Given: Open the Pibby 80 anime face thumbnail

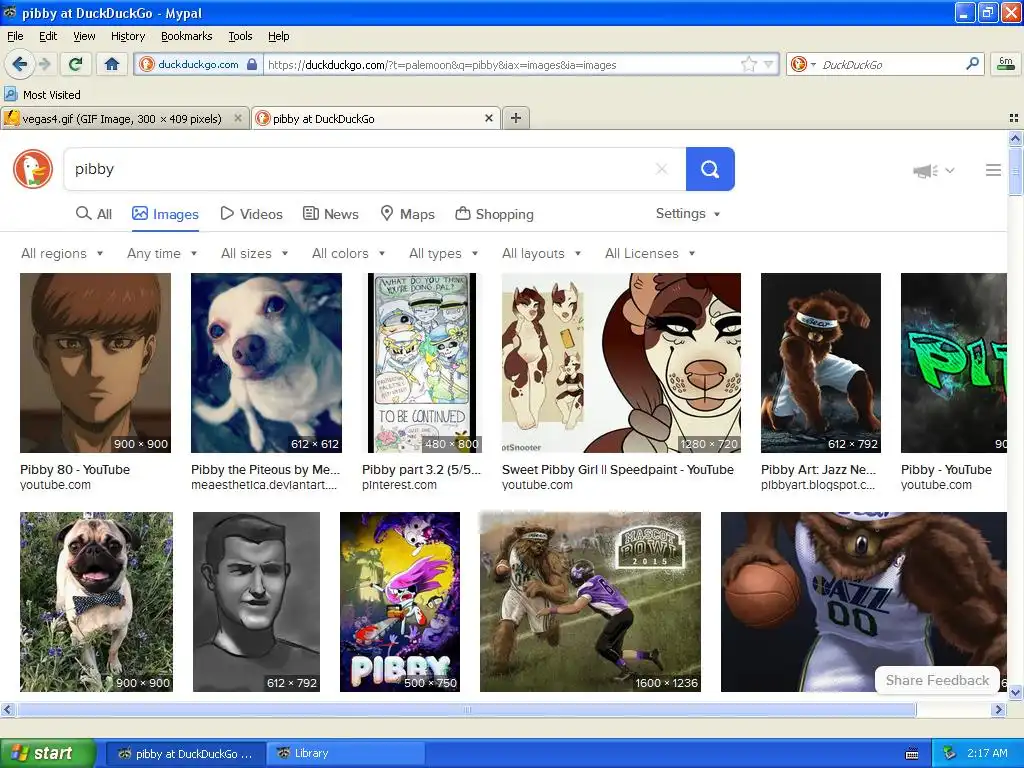Looking at the screenshot, I should tap(95, 363).
